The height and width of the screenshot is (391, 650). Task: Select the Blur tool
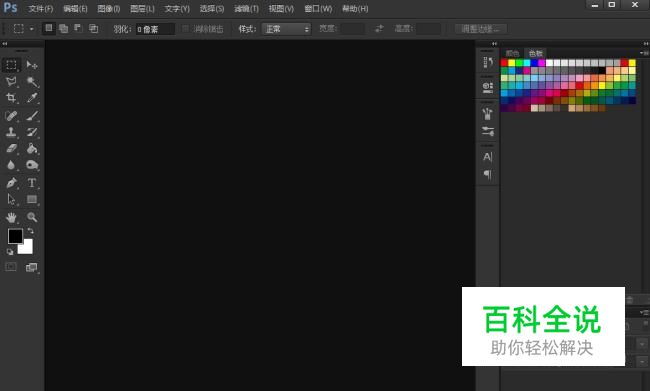click(11, 165)
